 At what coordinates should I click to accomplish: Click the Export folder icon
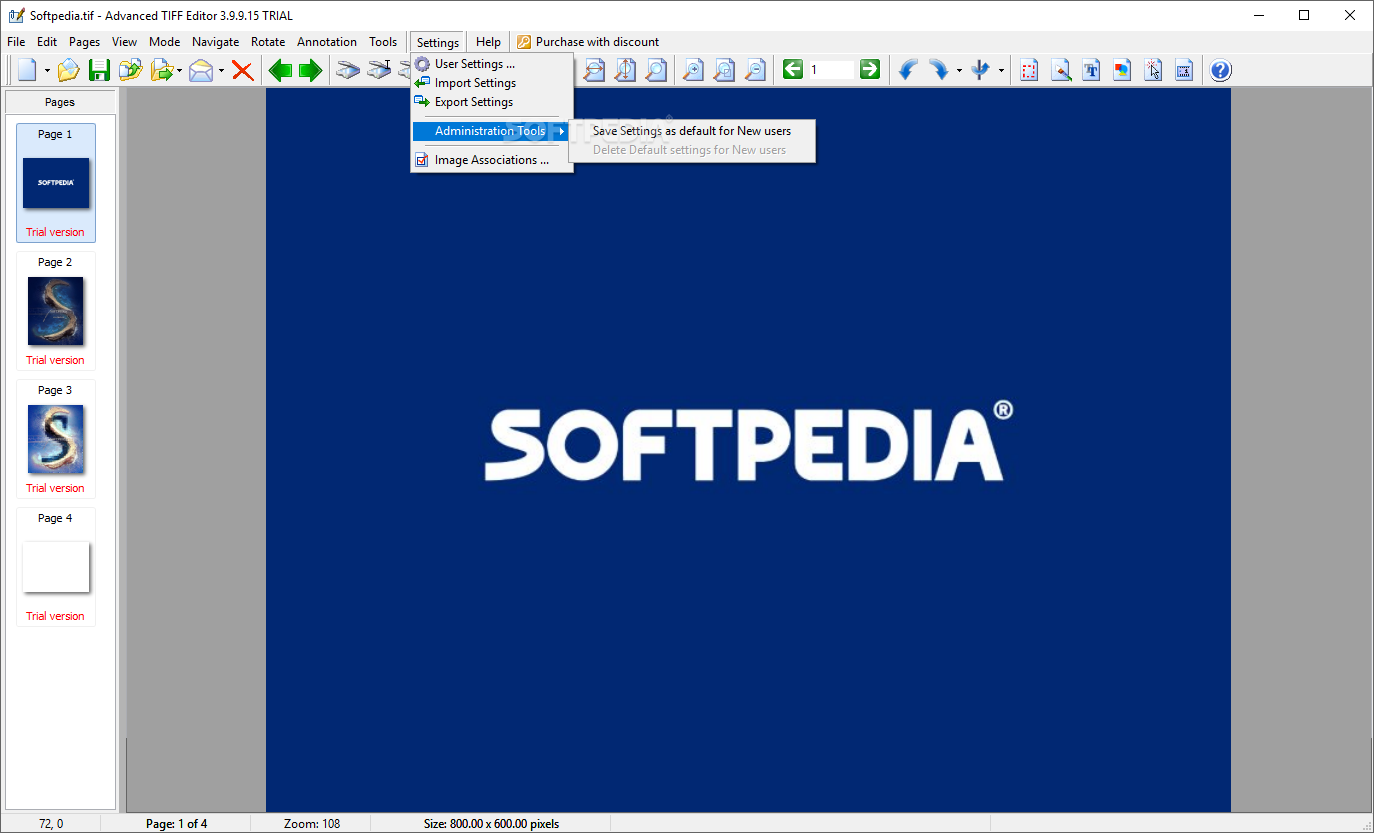click(161, 70)
